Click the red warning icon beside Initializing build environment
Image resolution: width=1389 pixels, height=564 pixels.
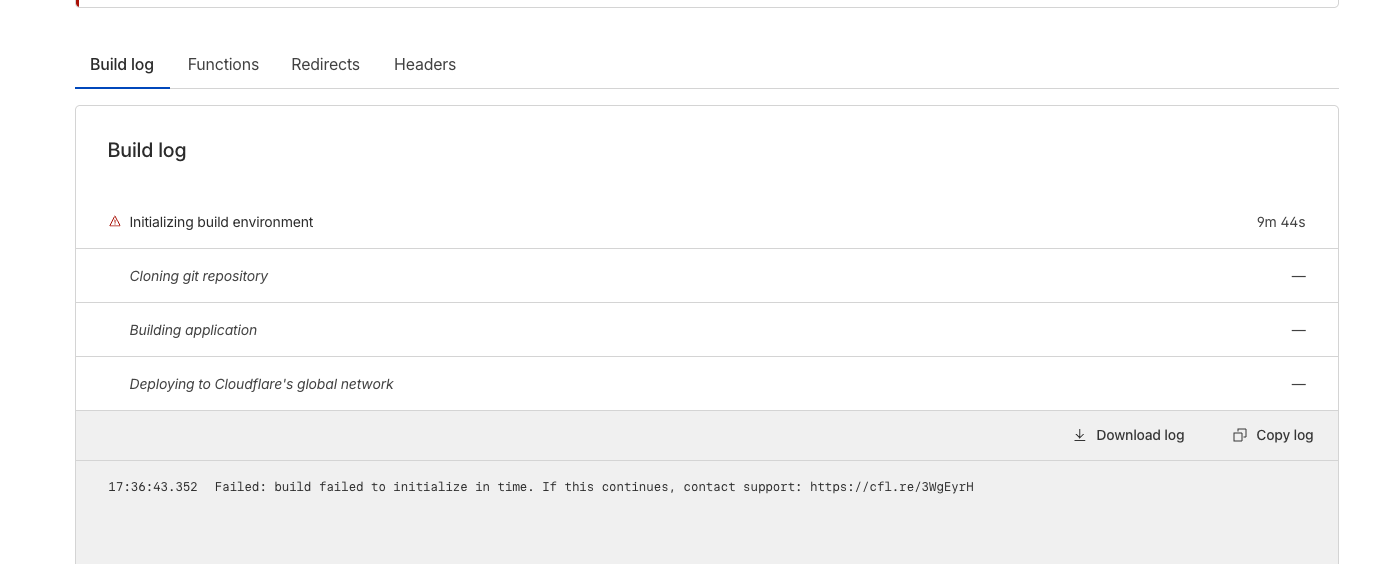pos(115,222)
